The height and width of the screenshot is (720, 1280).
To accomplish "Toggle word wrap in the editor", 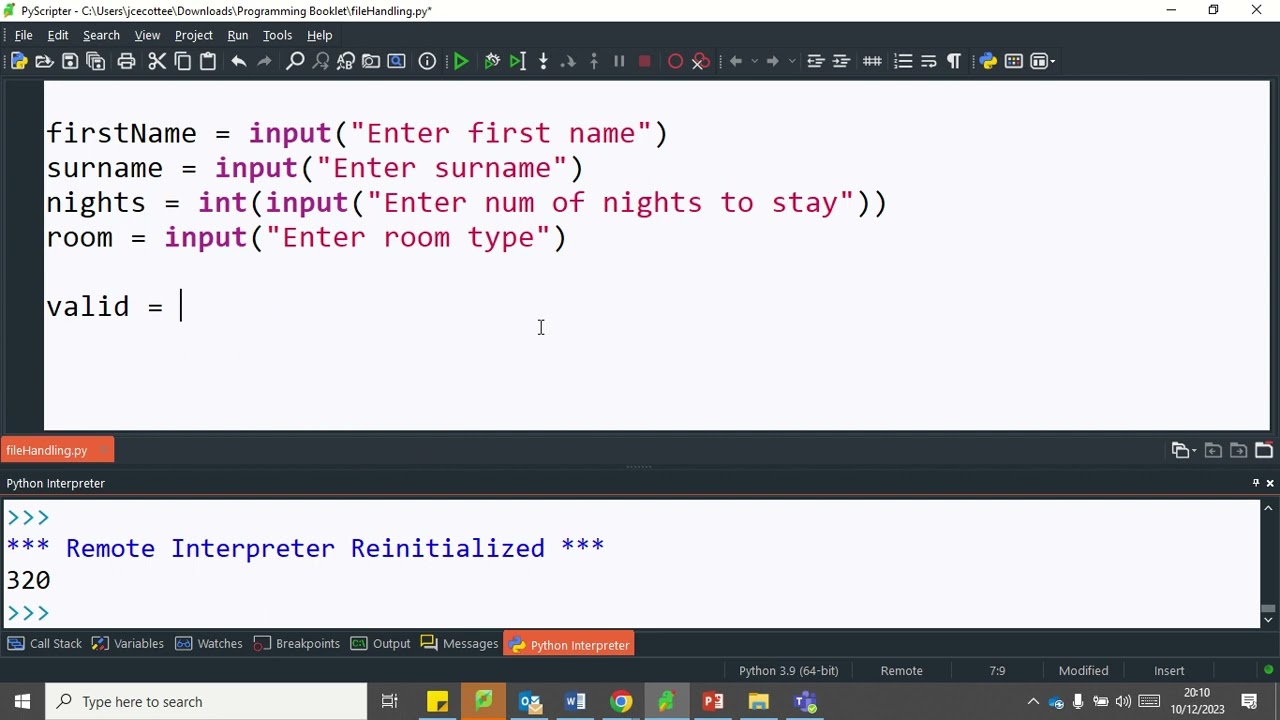I will [x=928, y=61].
